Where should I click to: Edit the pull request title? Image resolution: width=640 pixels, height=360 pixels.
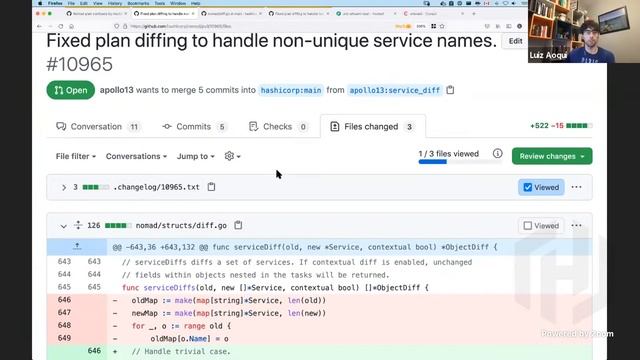[x=515, y=41]
